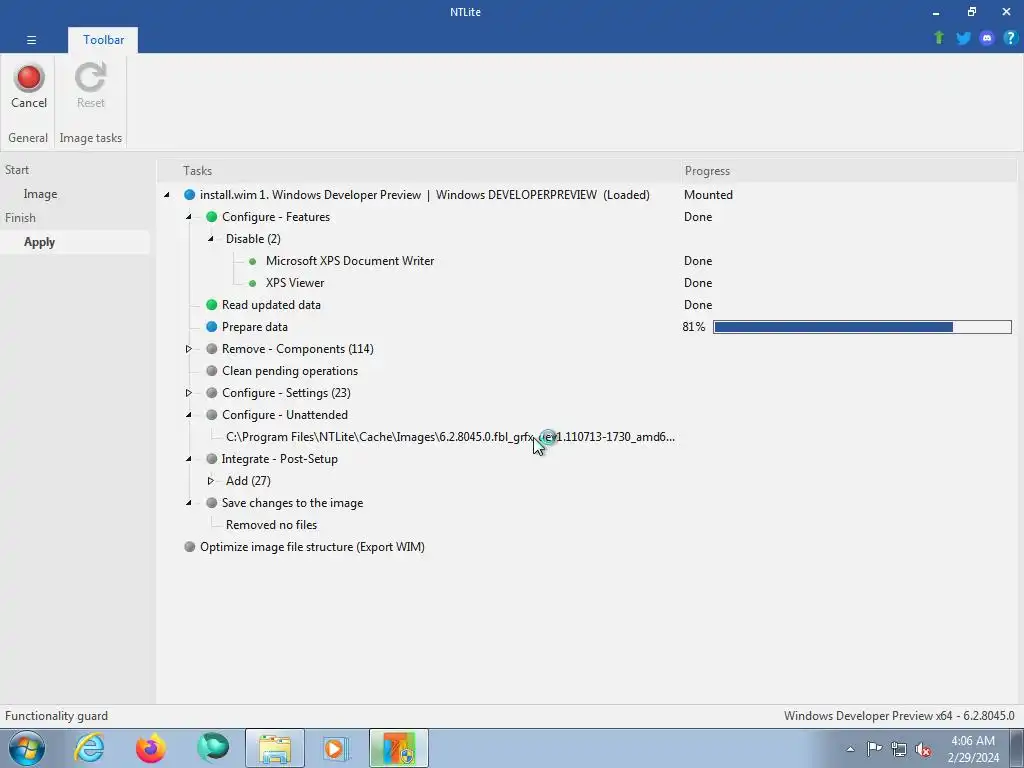Click gray dot beside Configure - Unattended
The width and height of the screenshot is (1024, 768).
[x=212, y=415]
